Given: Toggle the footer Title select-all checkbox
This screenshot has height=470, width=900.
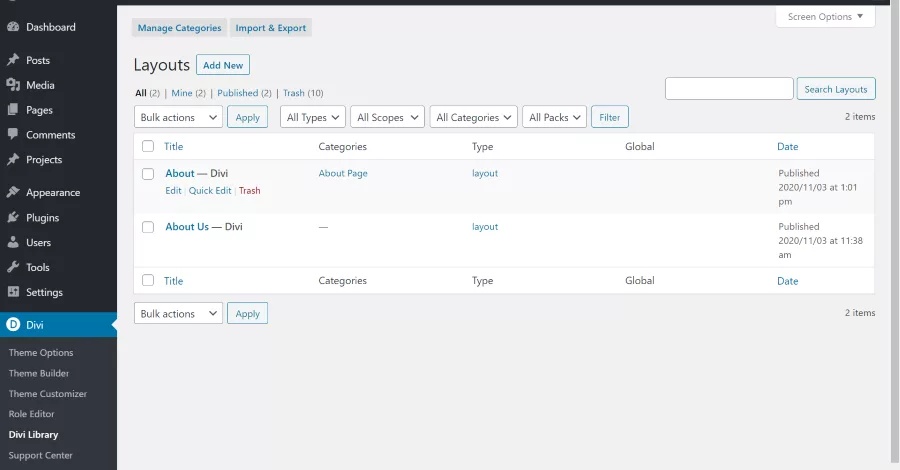Looking at the screenshot, I should 148,280.
